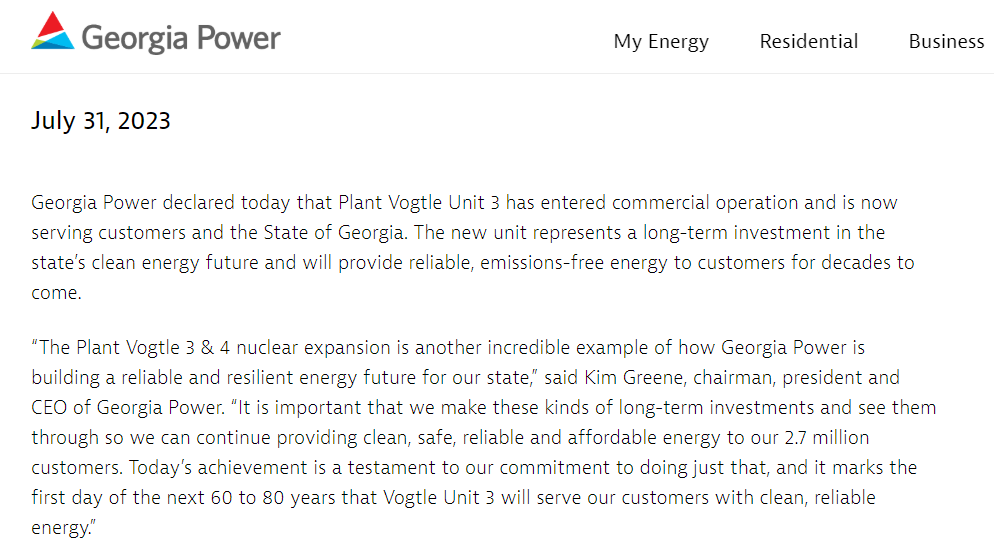Click the Georgia Power triangle logo icon

point(52,33)
